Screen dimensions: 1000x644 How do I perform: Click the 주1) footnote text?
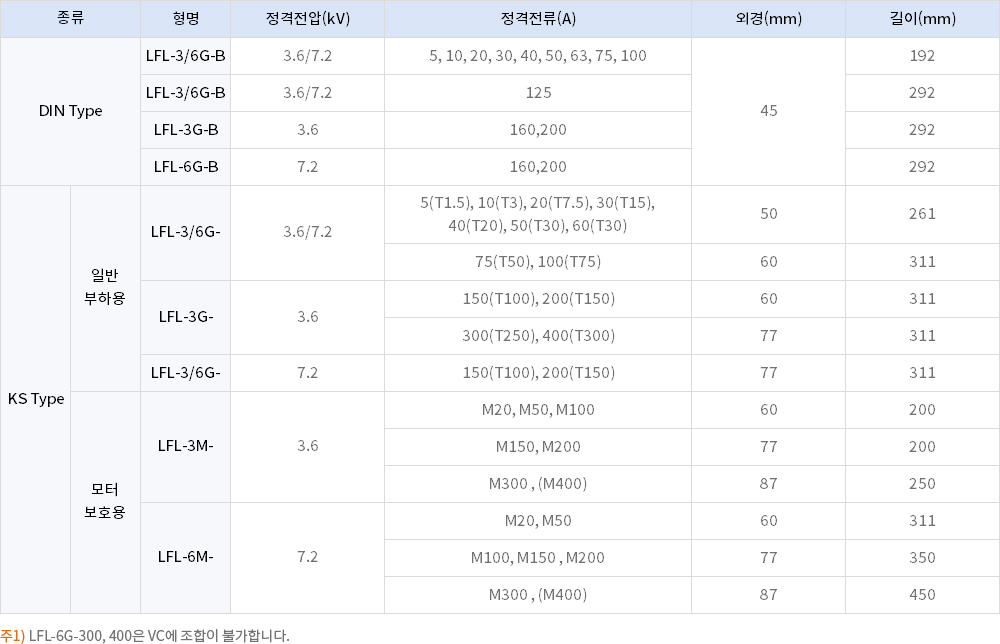145,635
